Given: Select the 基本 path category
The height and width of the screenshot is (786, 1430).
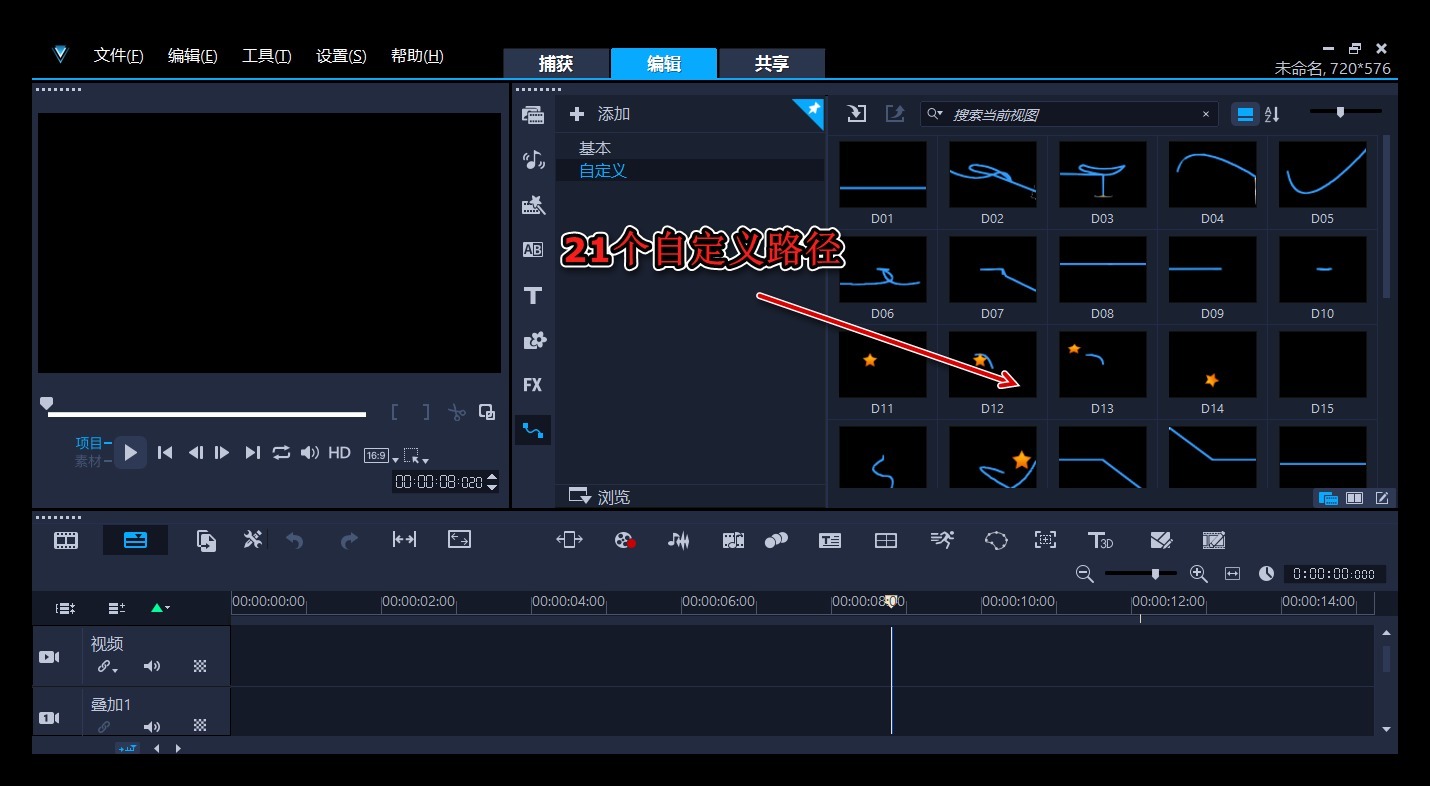Looking at the screenshot, I should coord(595,148).
